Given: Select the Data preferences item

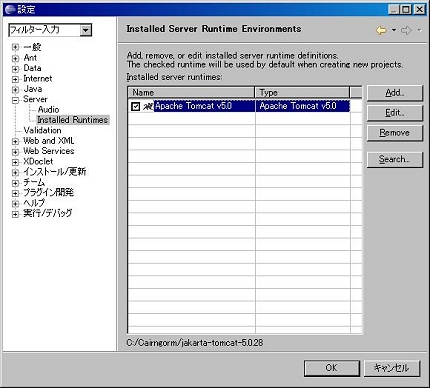Looking at the screenshot, I should (32, 68).
